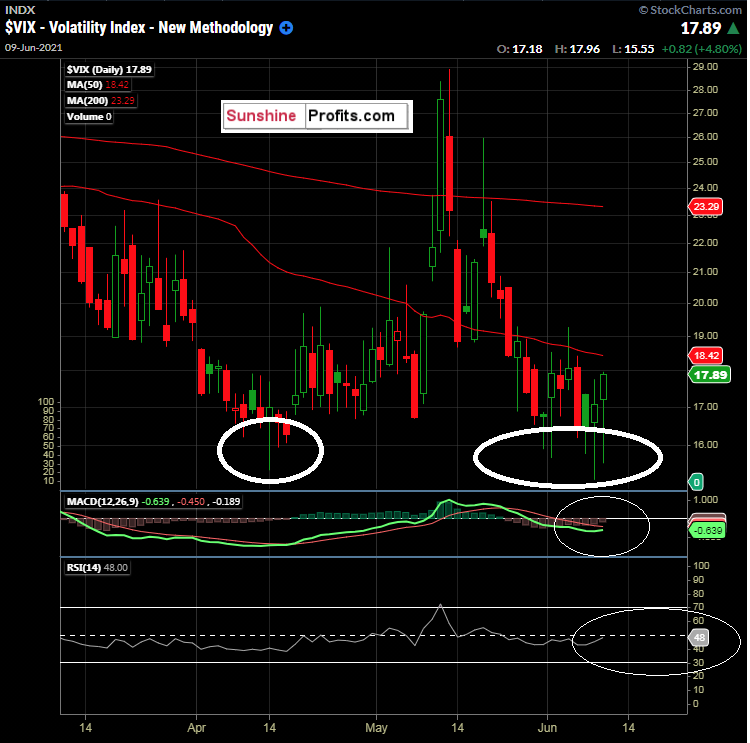Select the MA(200) 23.29 legend entry

coord(100,100)
